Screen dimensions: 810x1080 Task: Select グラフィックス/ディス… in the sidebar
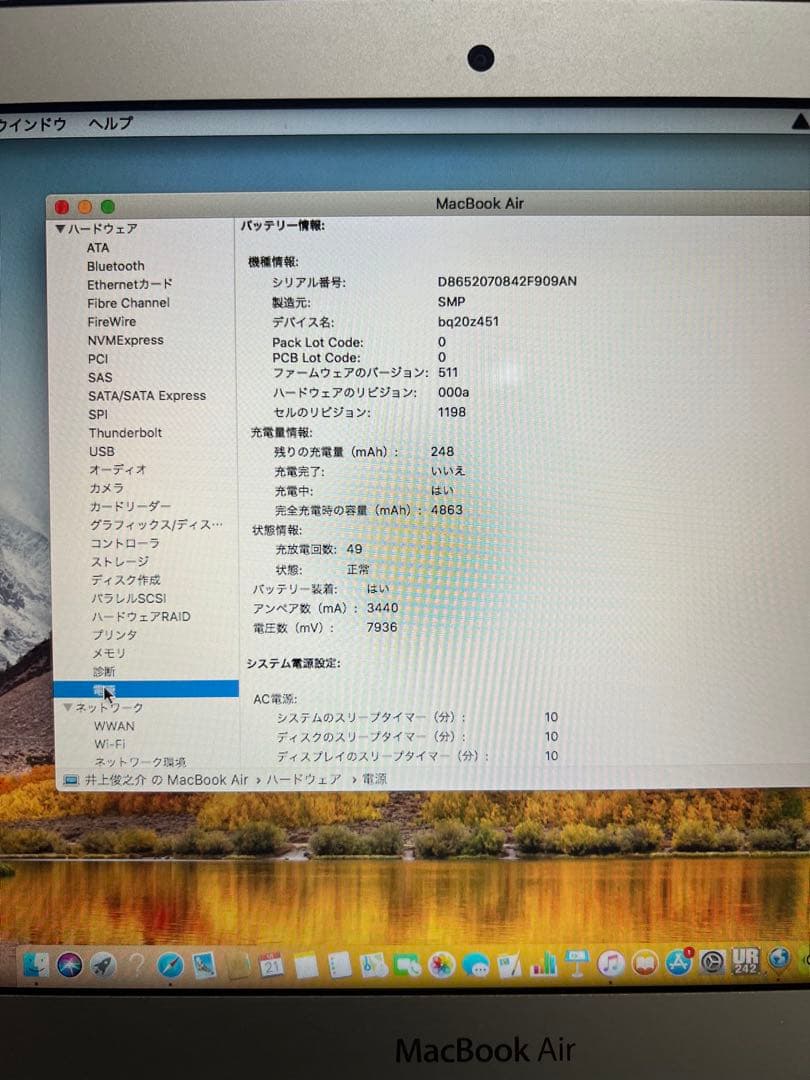tap(156, 526)
